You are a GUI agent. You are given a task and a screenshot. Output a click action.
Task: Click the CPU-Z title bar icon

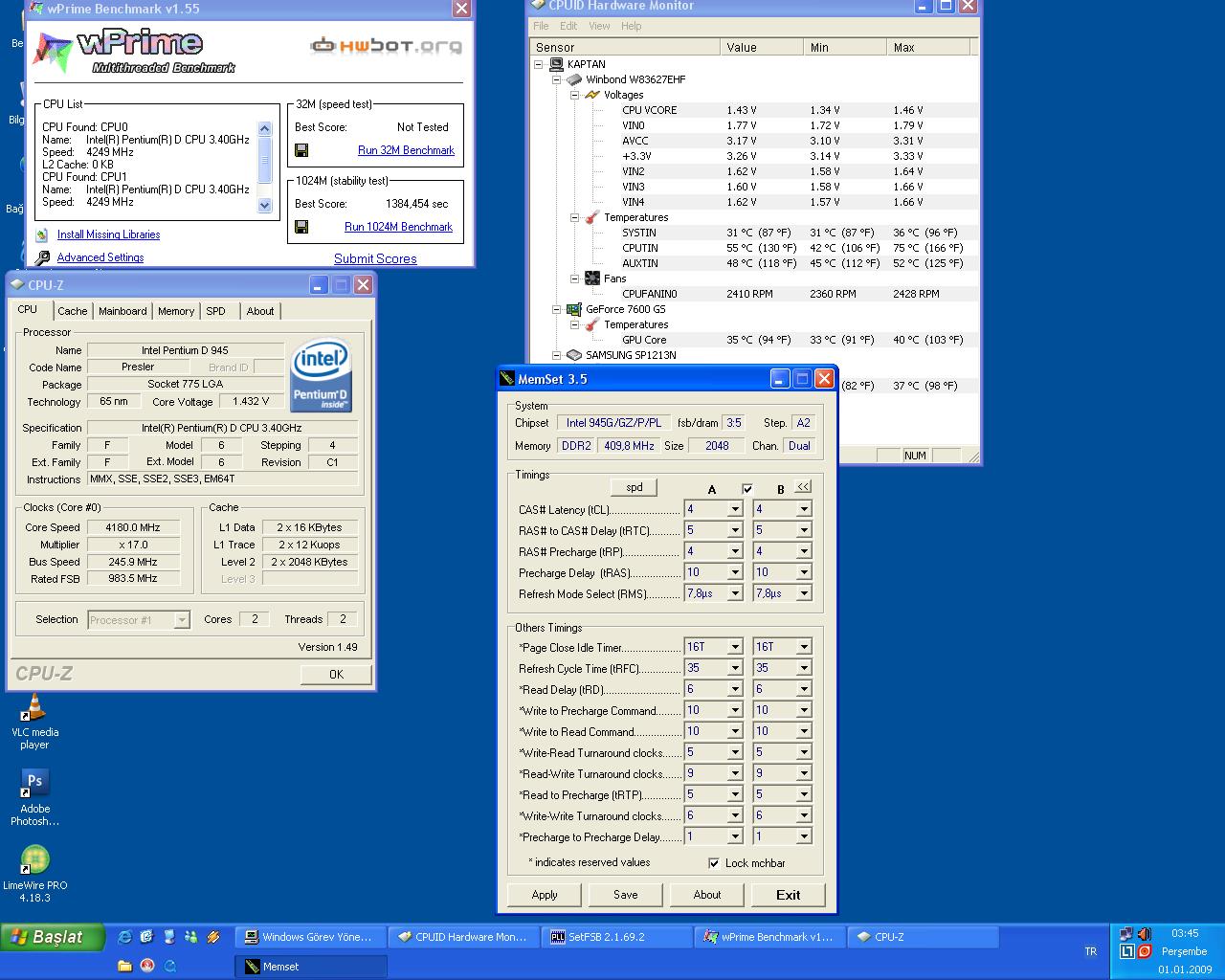(18, 285)
